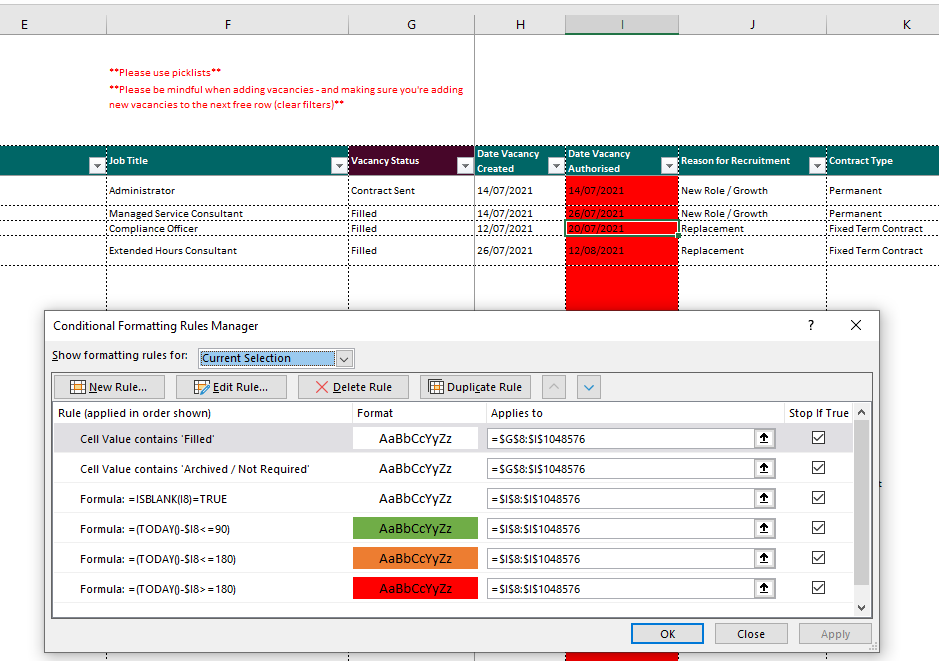
Task: Move rule down with the arrow button
Action: coord(588,387)
